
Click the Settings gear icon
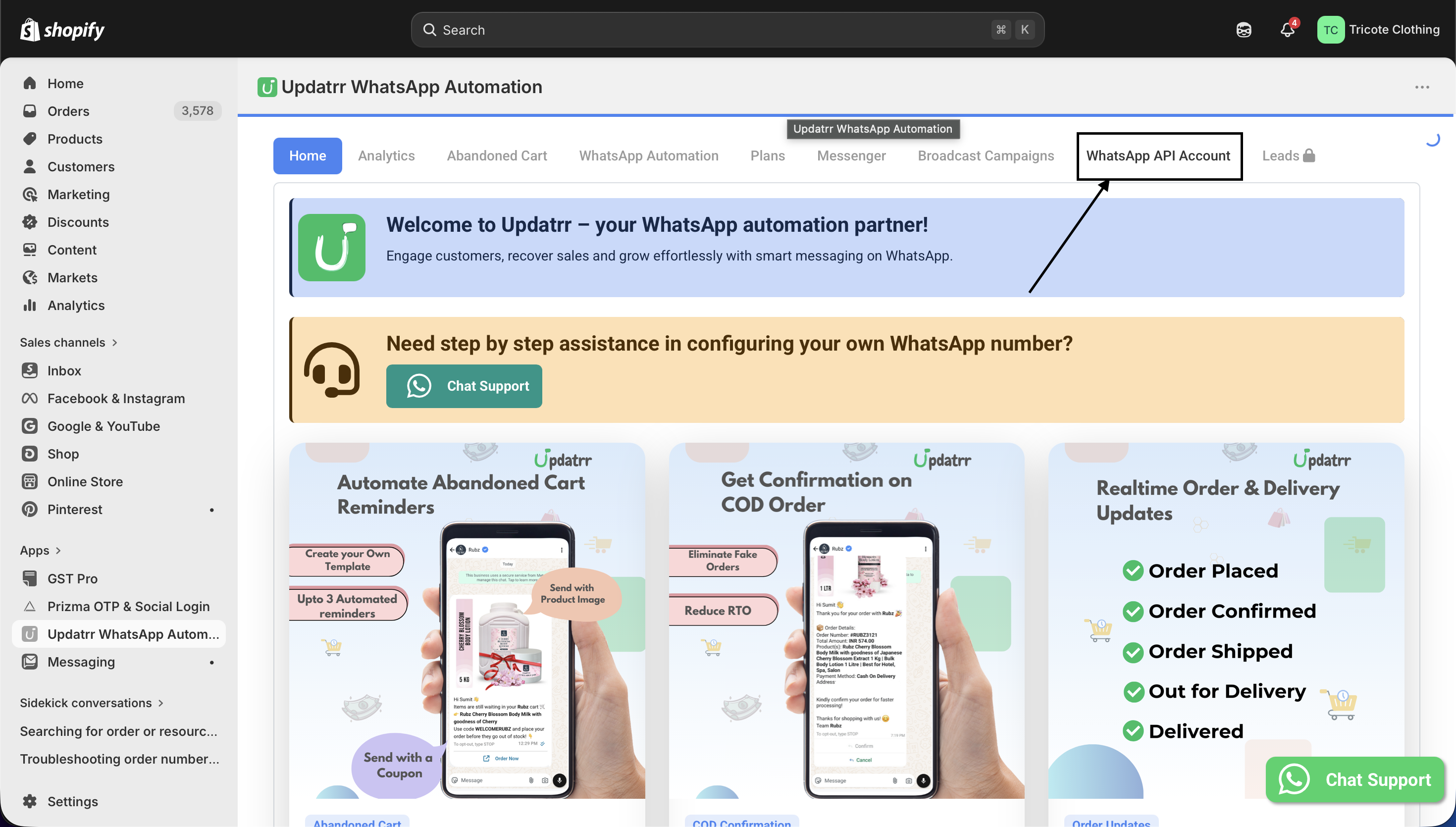coord(30,801)
